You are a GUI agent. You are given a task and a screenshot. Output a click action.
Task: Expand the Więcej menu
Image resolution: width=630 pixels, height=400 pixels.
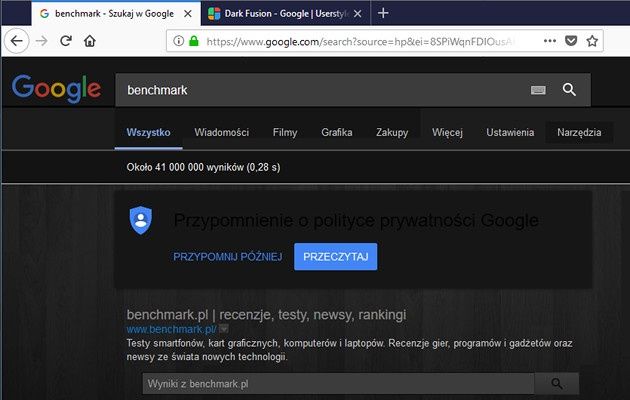click(x=447, y=132)
